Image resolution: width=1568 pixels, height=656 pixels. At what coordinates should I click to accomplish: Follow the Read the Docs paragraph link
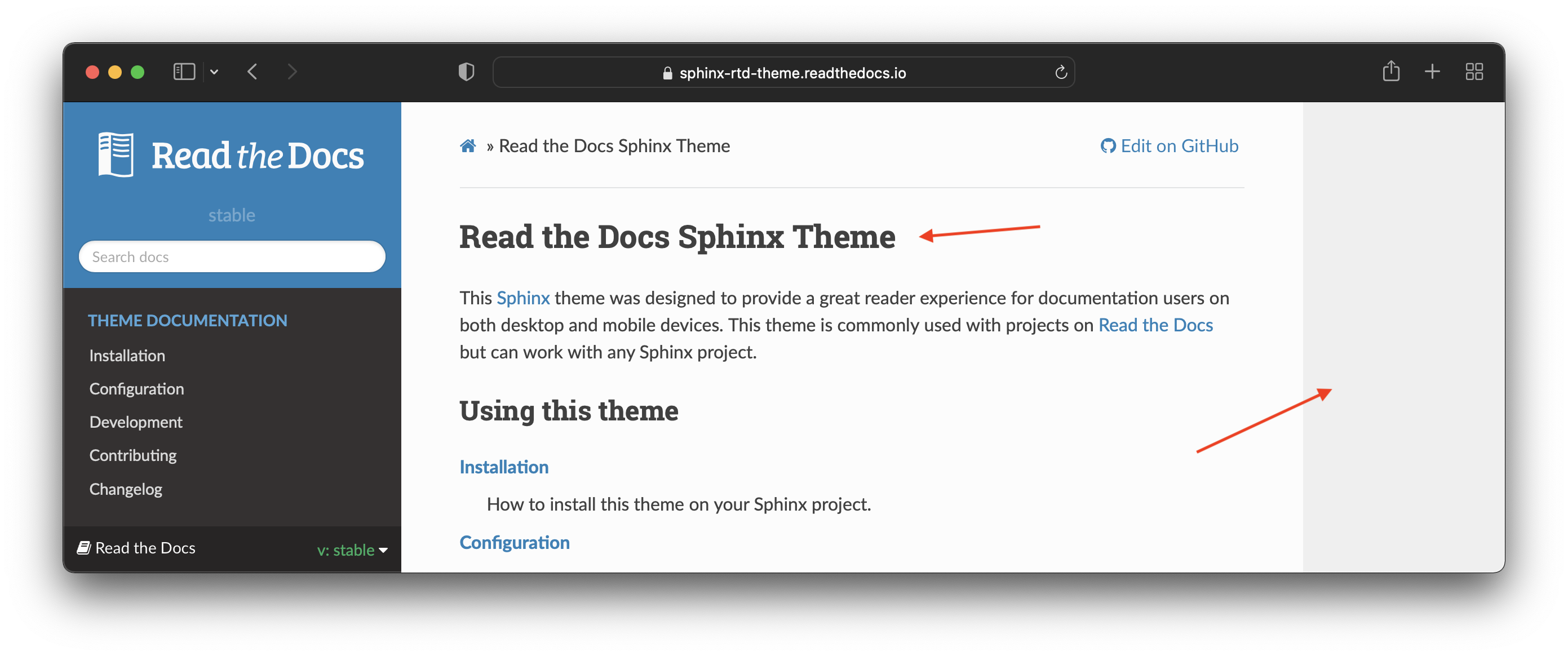1155,325
